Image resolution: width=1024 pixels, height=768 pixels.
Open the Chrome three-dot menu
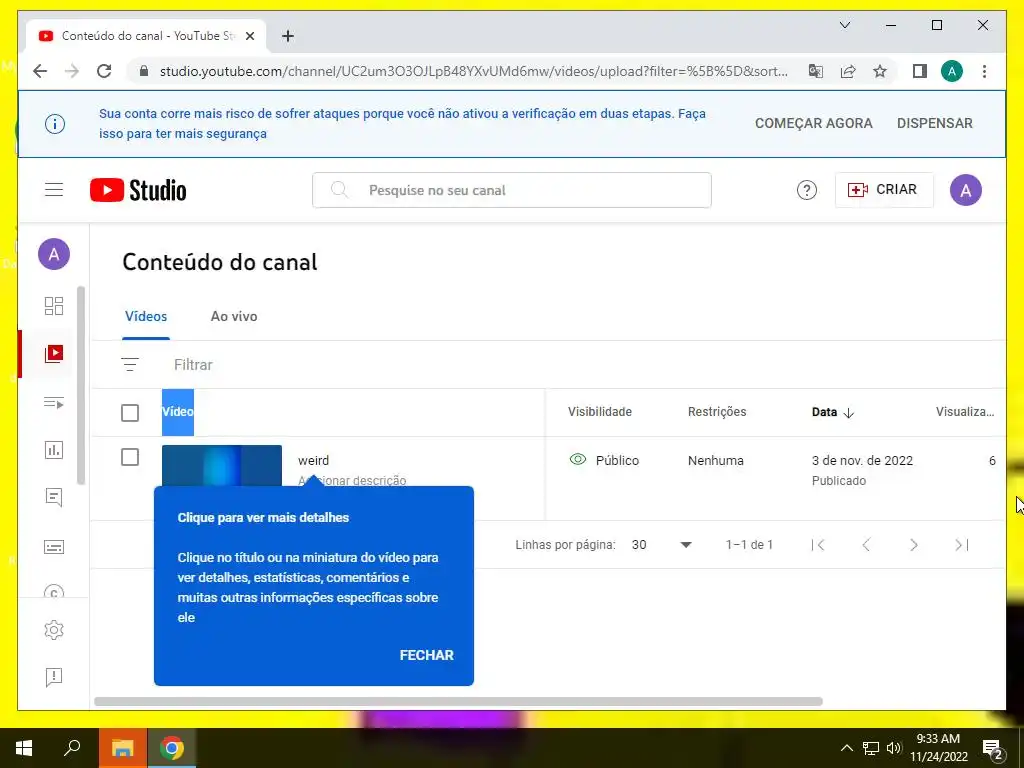tap(984, 71)
